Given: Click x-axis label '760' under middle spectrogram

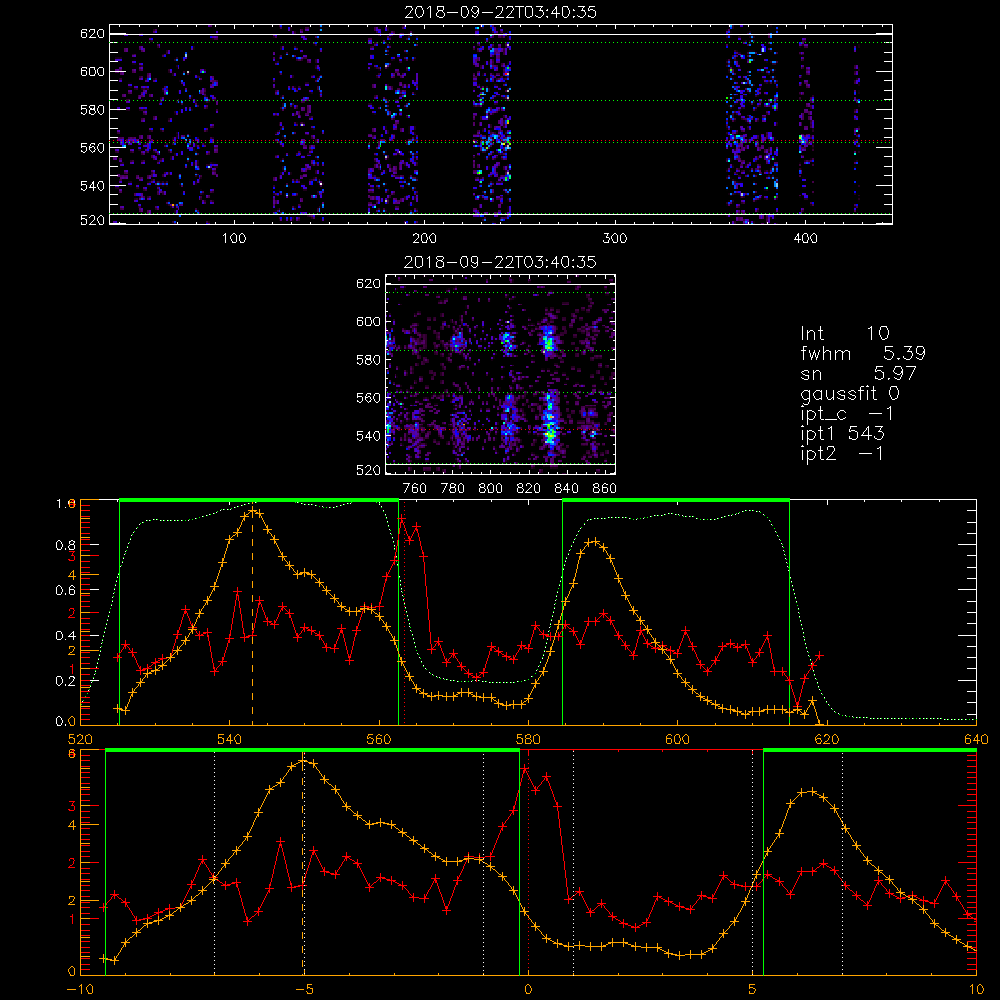Looking at the screenshot, I should [x=415, y=489].
